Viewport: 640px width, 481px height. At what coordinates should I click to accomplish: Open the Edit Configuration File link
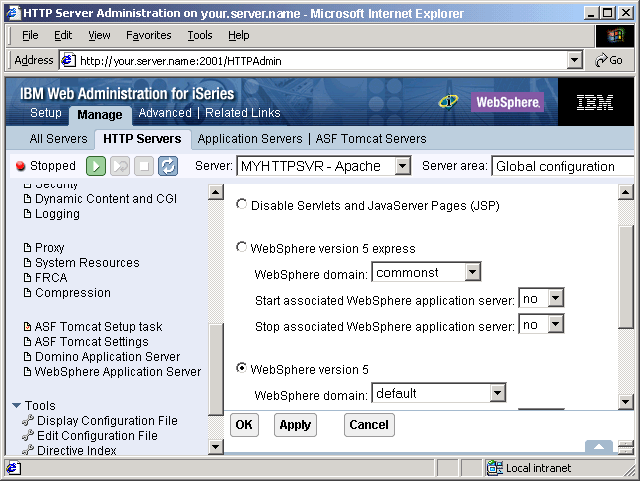tap(97, 436)
